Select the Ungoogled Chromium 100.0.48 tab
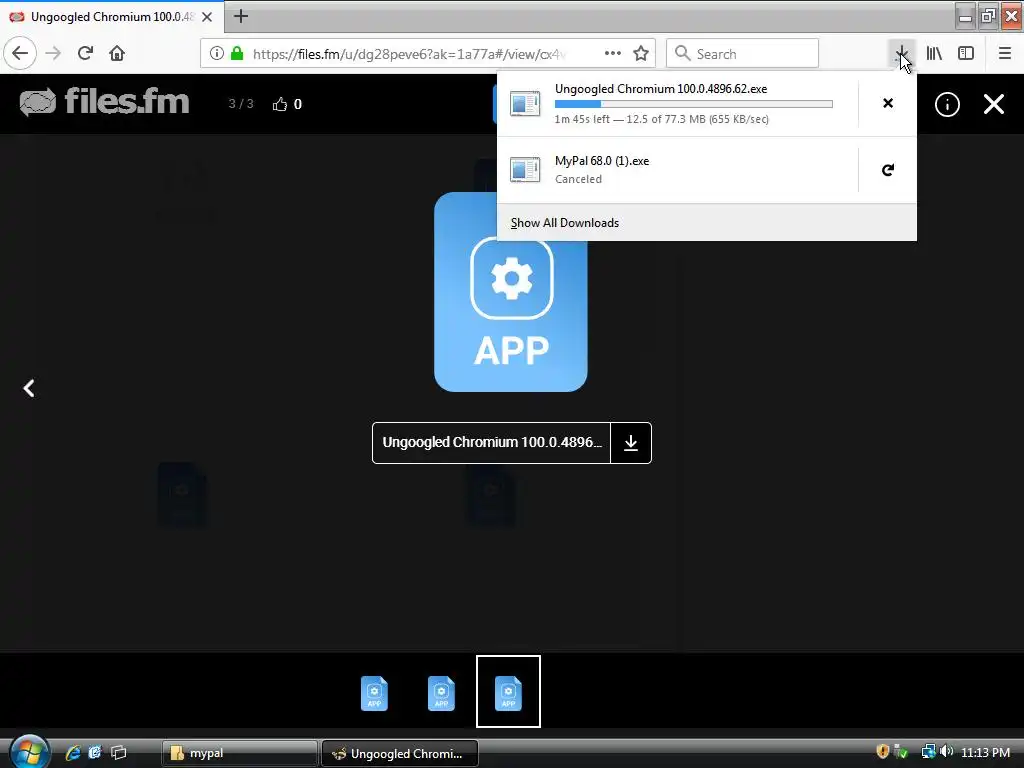 (x=111, y=17)
